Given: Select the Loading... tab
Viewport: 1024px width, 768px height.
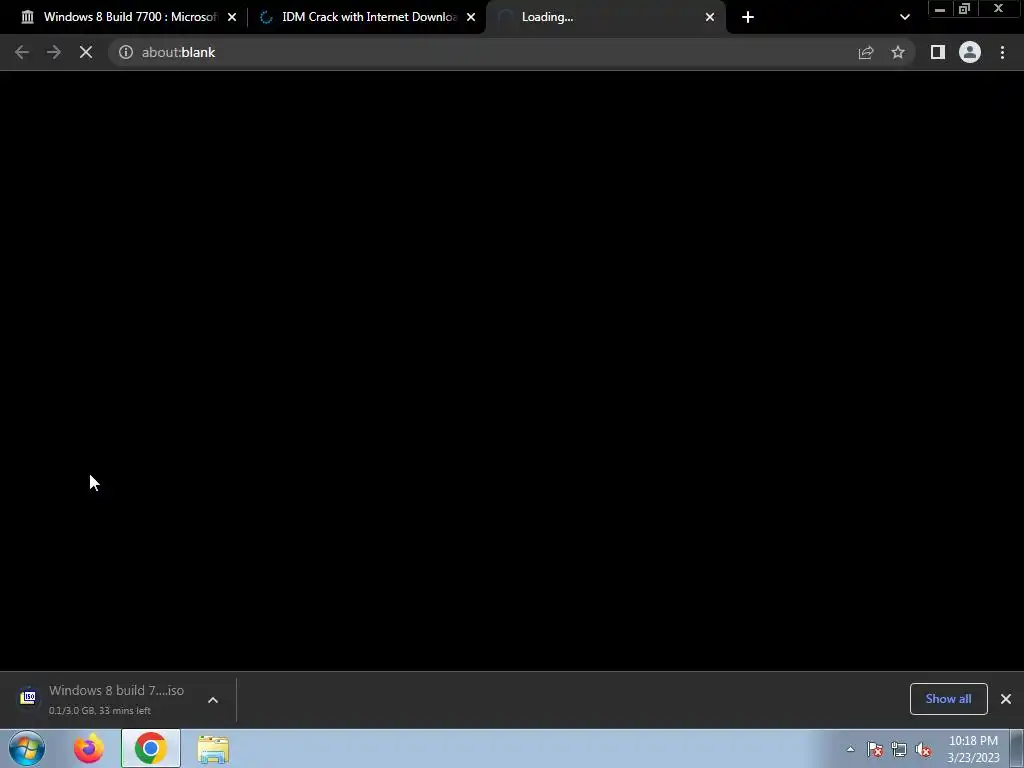Looking at the screenshot, I should pyautogui.click(x=605, y=17).
